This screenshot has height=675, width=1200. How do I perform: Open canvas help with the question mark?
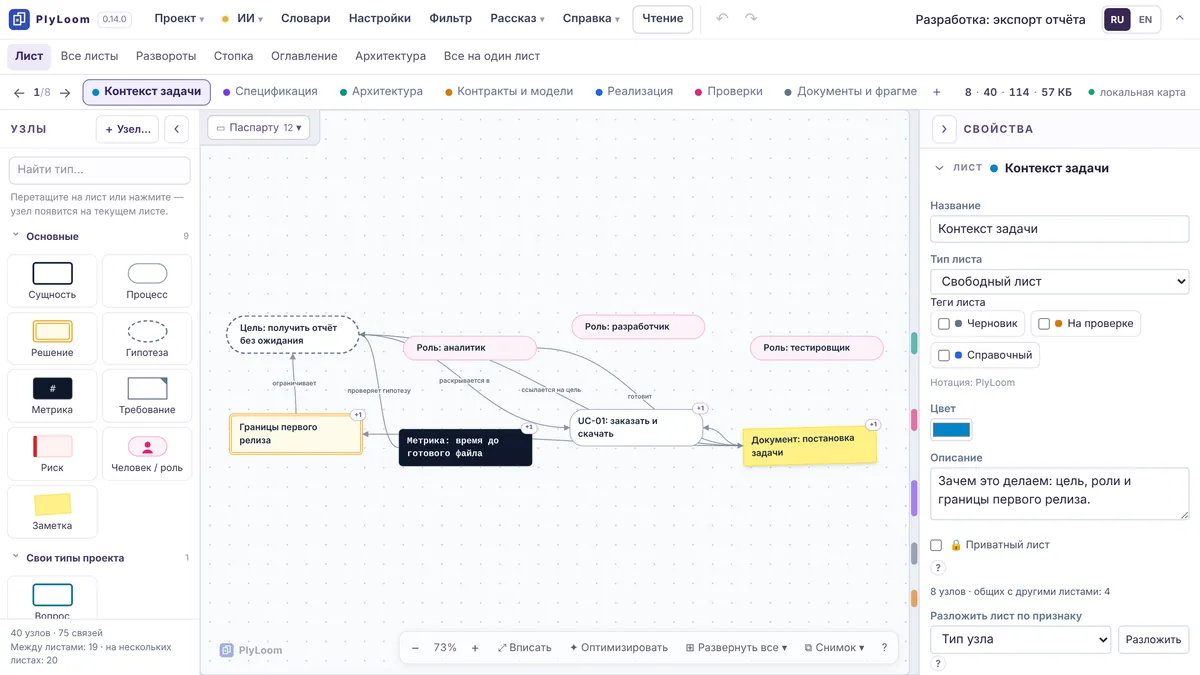pos(884,648)
